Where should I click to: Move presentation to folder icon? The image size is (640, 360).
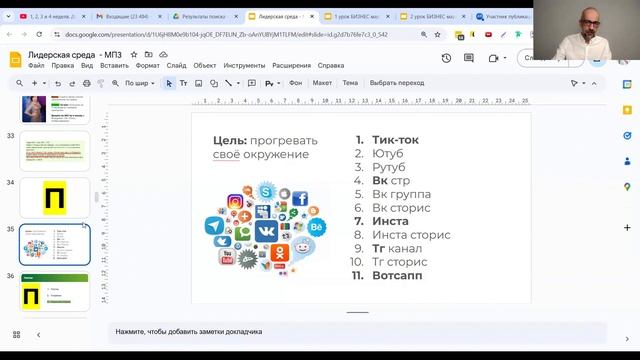[149, 54]
